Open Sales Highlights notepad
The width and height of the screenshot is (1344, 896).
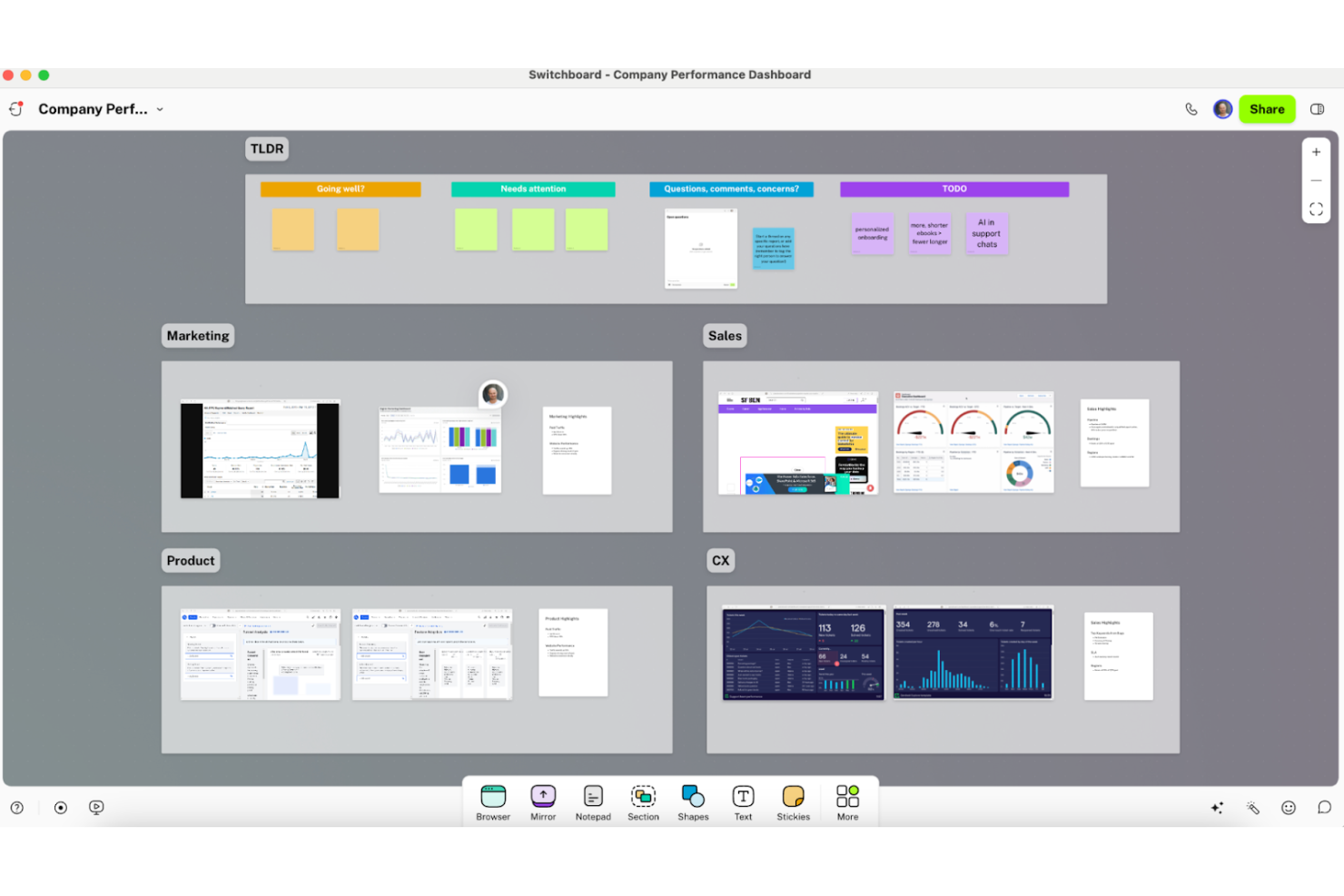(1115, 443)
